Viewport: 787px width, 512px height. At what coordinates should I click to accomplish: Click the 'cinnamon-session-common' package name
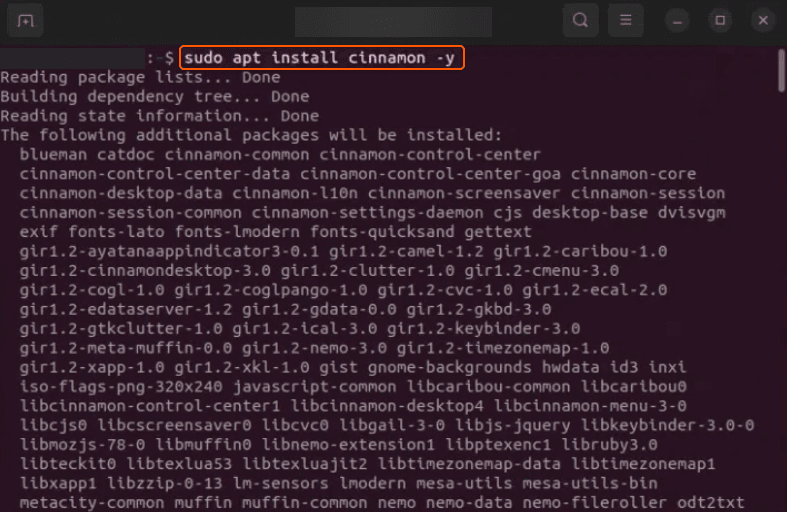pyautogui.click(x=130, y=212)
